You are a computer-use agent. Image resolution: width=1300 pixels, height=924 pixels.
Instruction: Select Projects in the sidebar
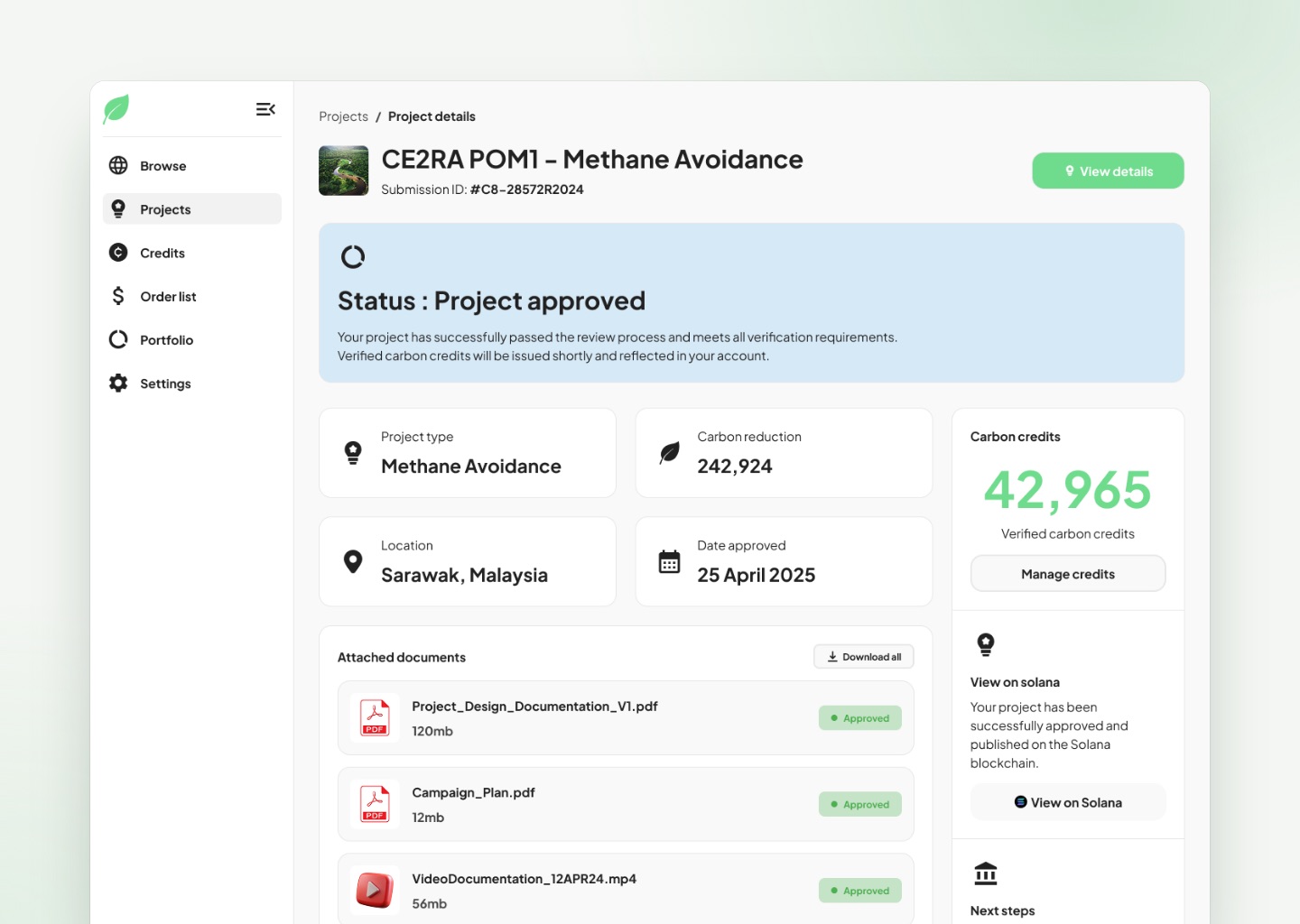point(192,209)
